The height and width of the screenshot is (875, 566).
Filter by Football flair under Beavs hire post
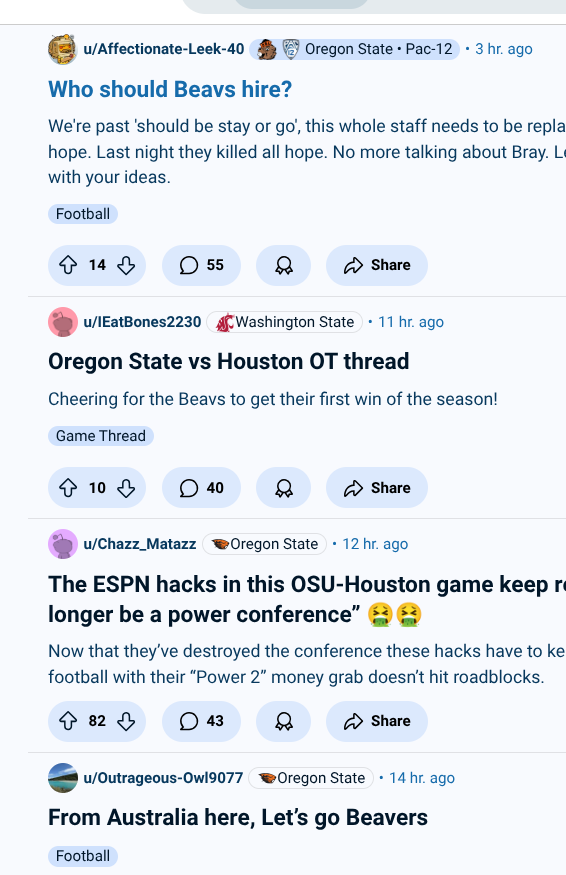point(83,214)
